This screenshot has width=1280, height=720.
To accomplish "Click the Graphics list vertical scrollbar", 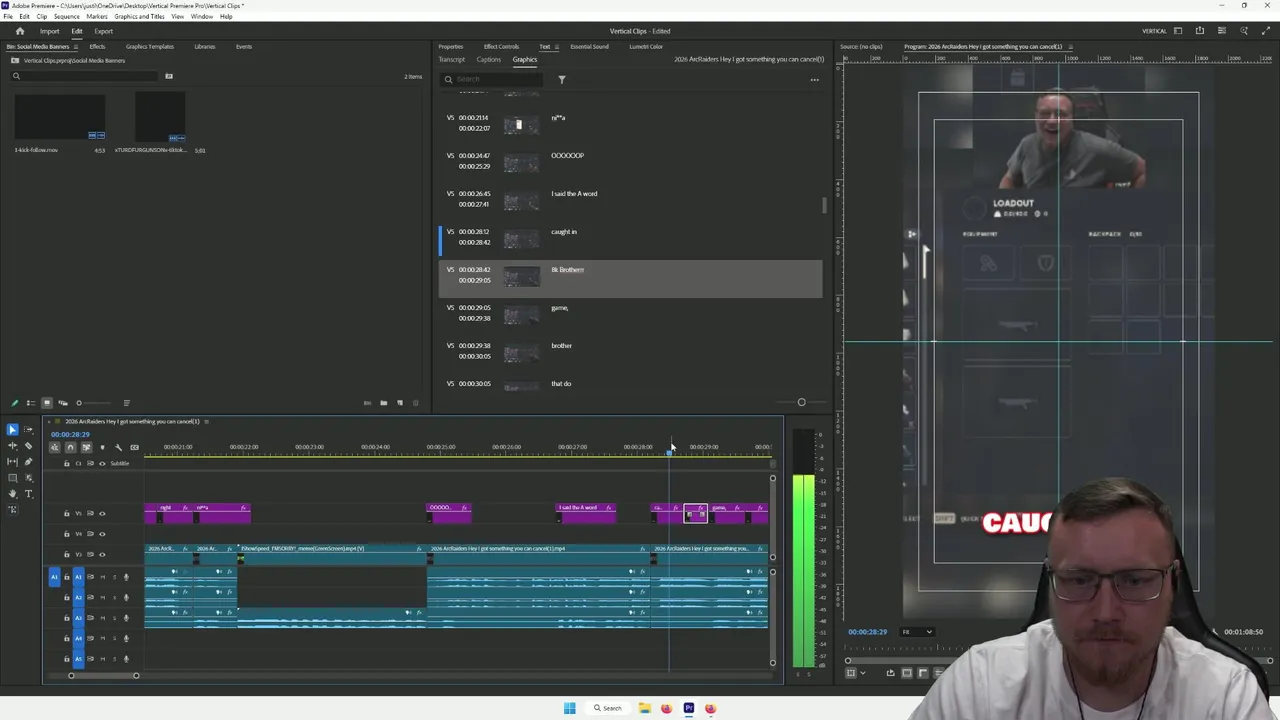I will point(825,205).
